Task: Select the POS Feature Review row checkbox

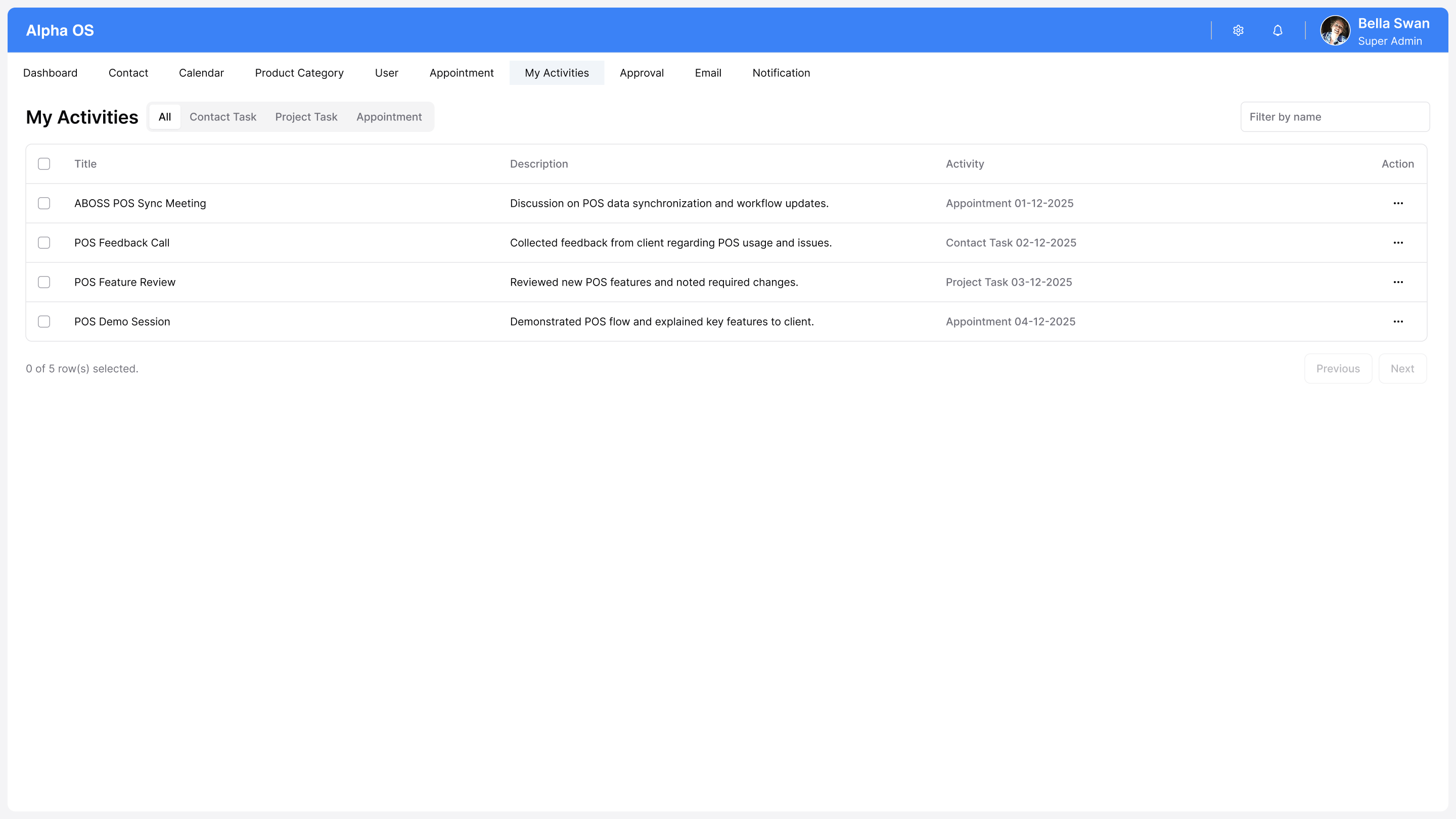Action: pyautogui.click(x=44, y=282)
